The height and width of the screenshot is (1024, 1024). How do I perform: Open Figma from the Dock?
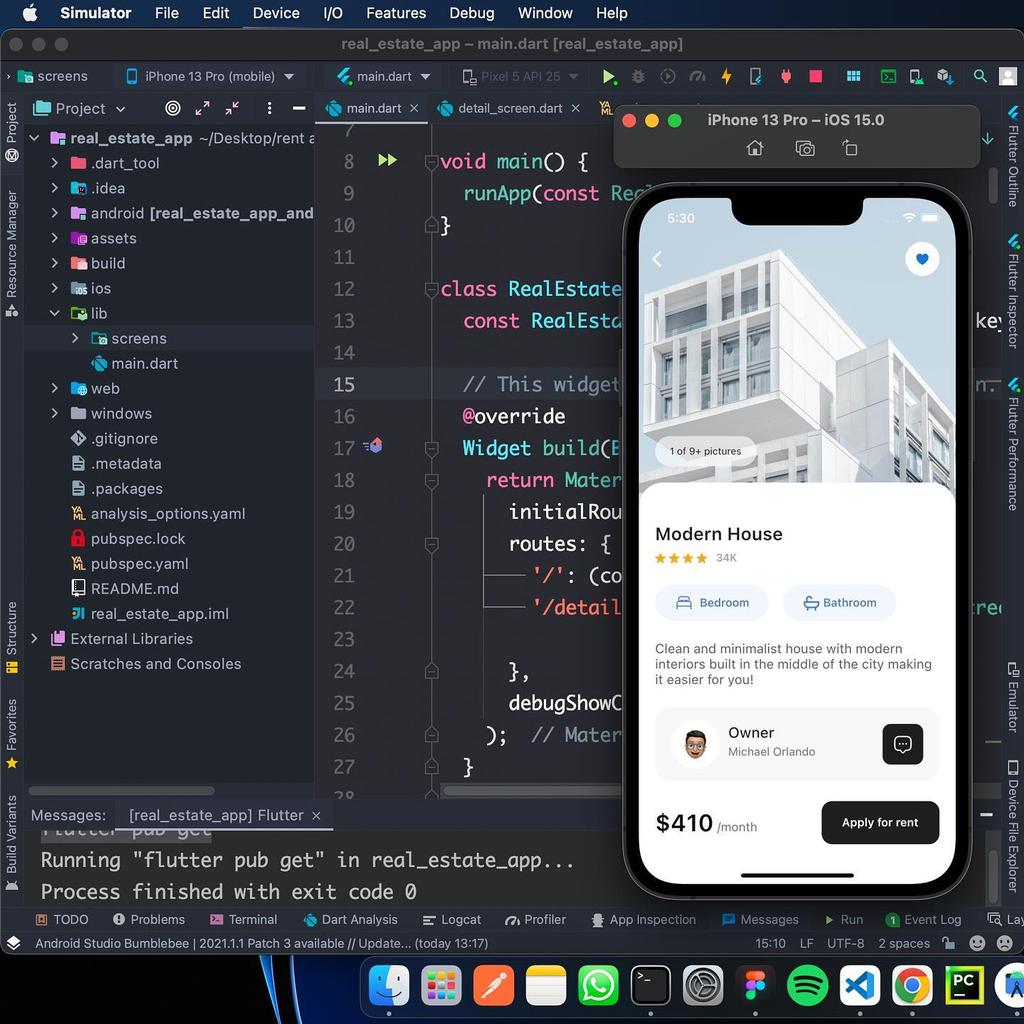pos(755,985)
